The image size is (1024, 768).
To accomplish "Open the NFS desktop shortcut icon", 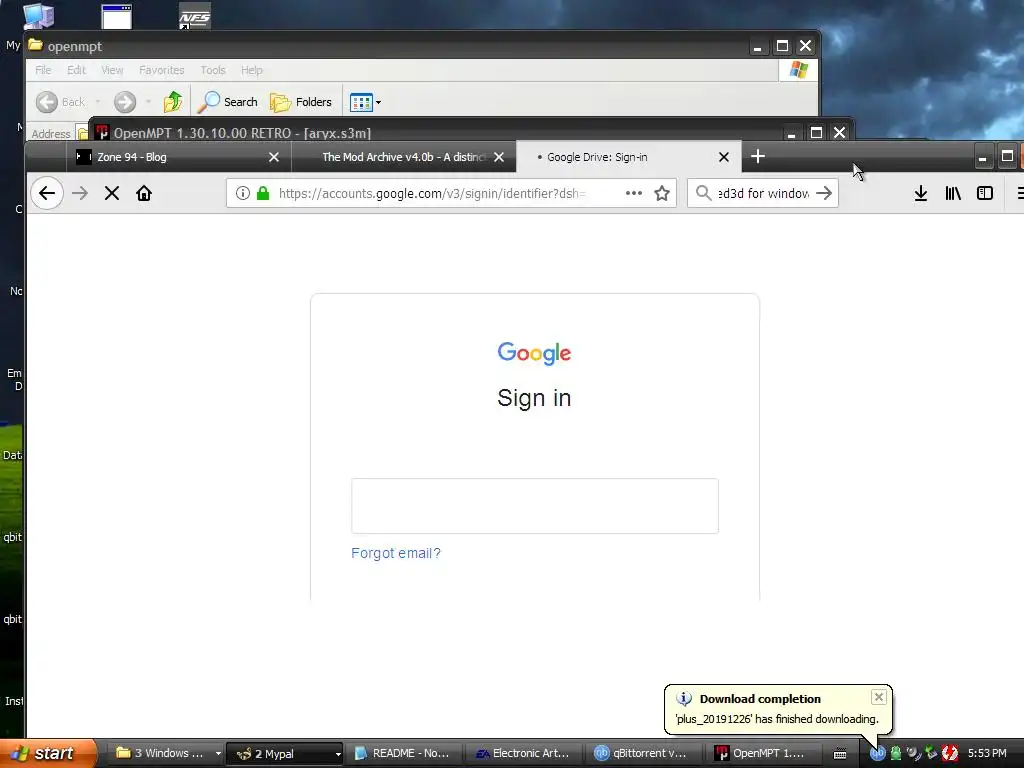I will click(194, 17).
